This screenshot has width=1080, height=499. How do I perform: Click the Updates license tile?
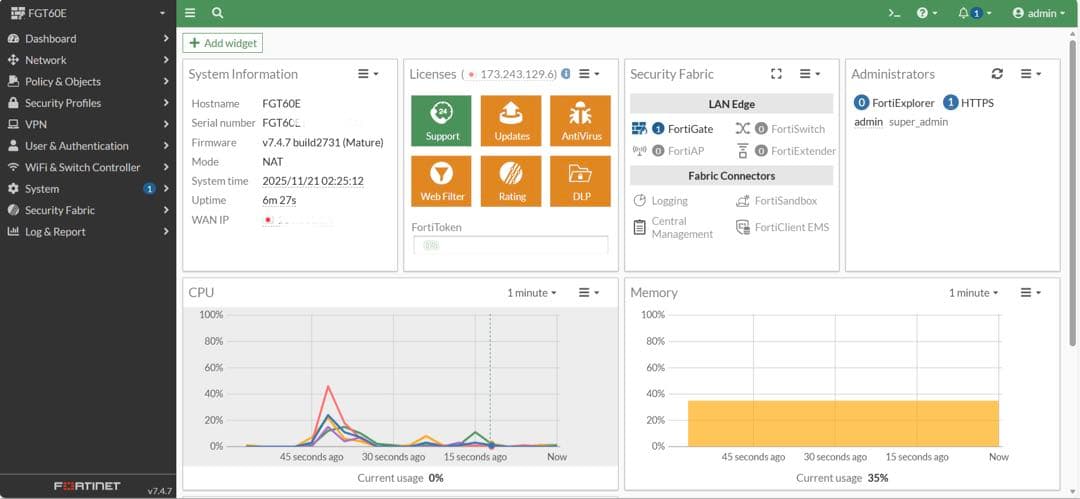point(511,121)
